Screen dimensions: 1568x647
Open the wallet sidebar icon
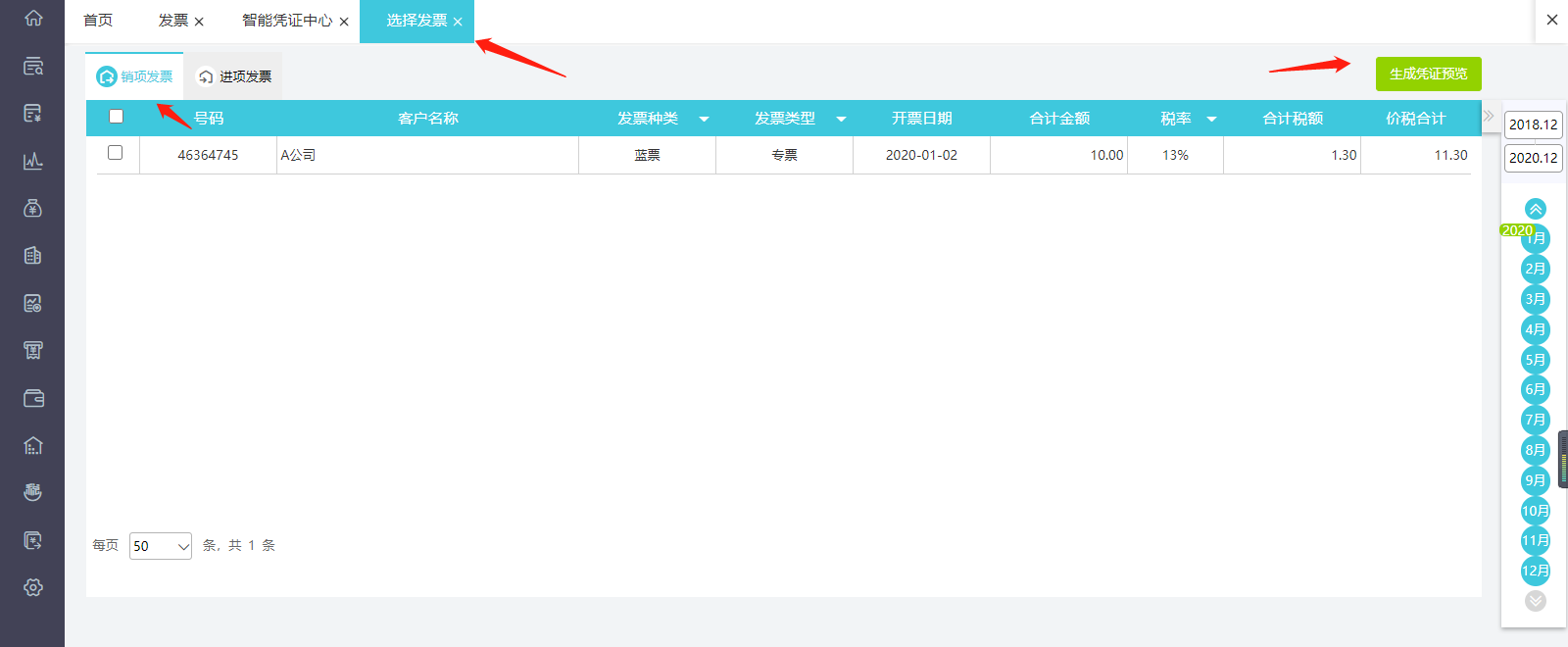pos(33,398)
